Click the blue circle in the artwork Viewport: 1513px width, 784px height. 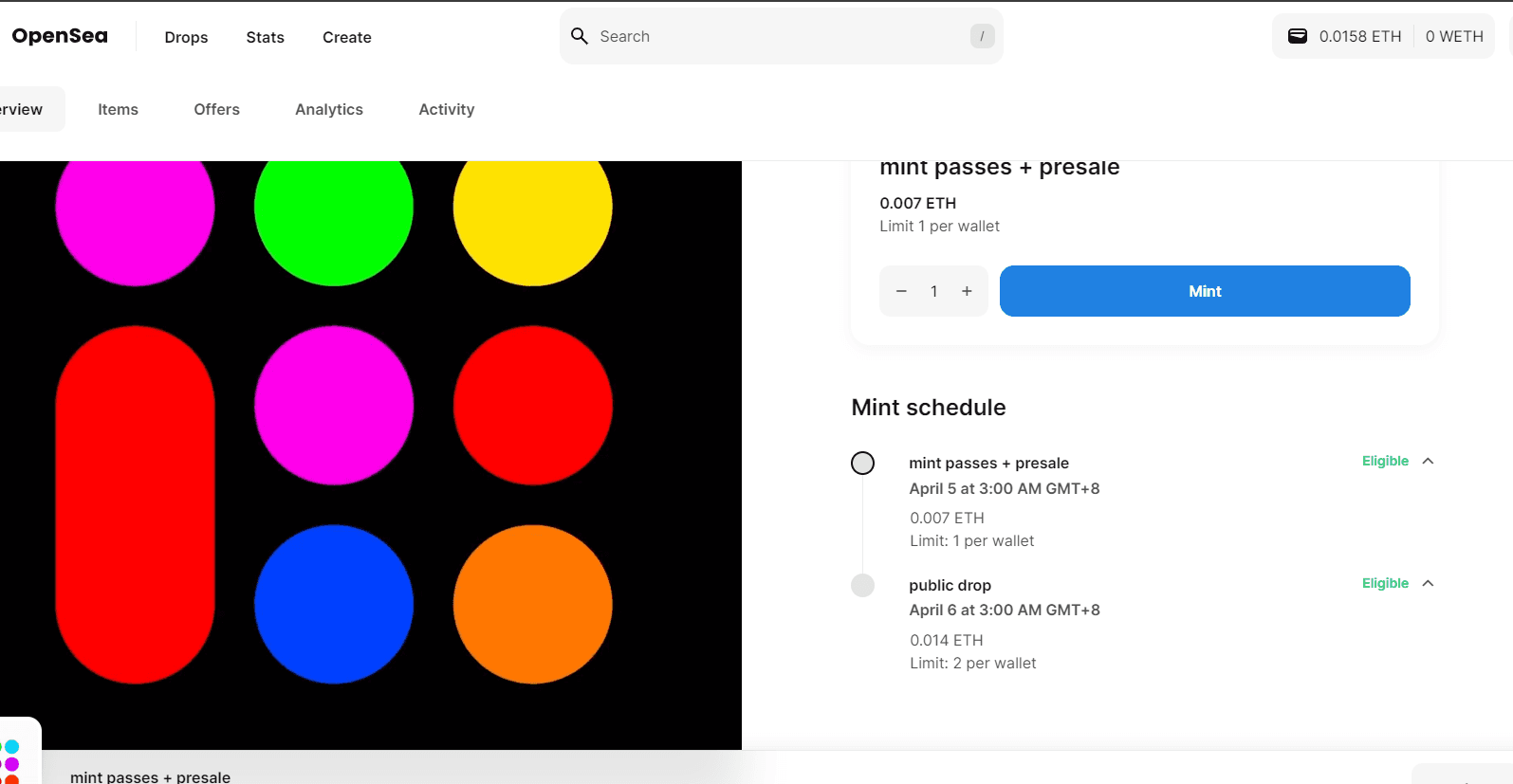coord(334,604)
